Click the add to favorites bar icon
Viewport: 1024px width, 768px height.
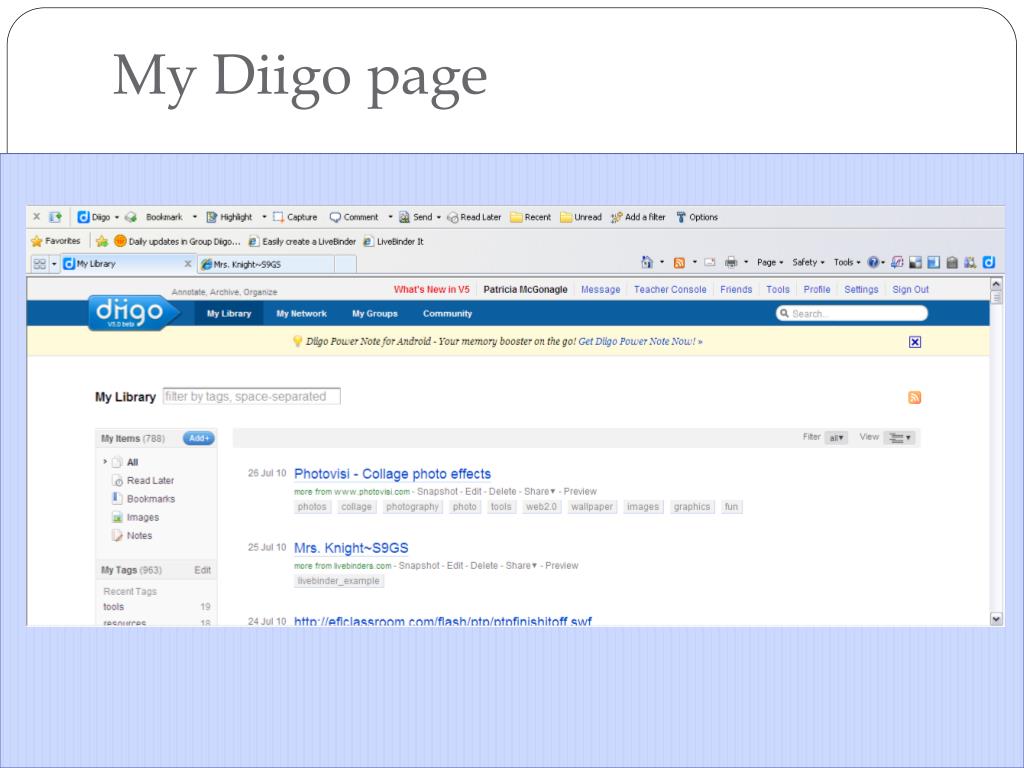pyautogui.click(x=102, y=241)
